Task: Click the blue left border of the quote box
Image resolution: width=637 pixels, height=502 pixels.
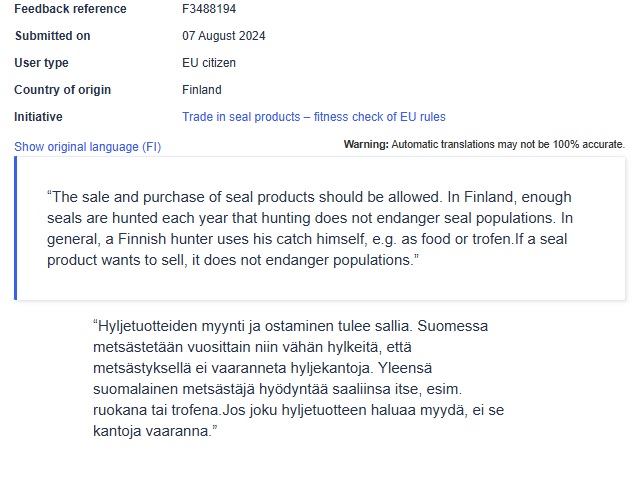Action: [16, 228]
